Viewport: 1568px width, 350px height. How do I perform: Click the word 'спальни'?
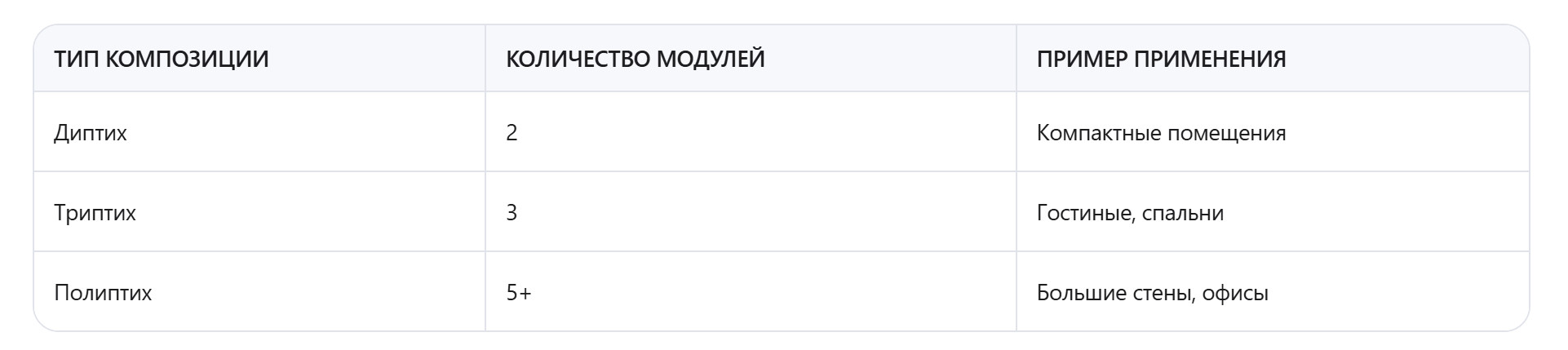point(1183,213)
